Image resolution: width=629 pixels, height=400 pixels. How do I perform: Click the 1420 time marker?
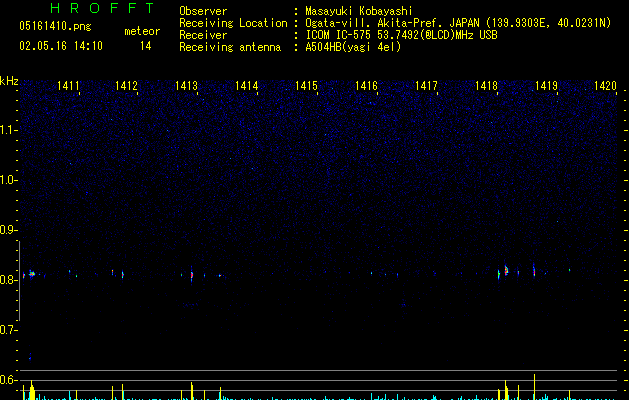605,86
